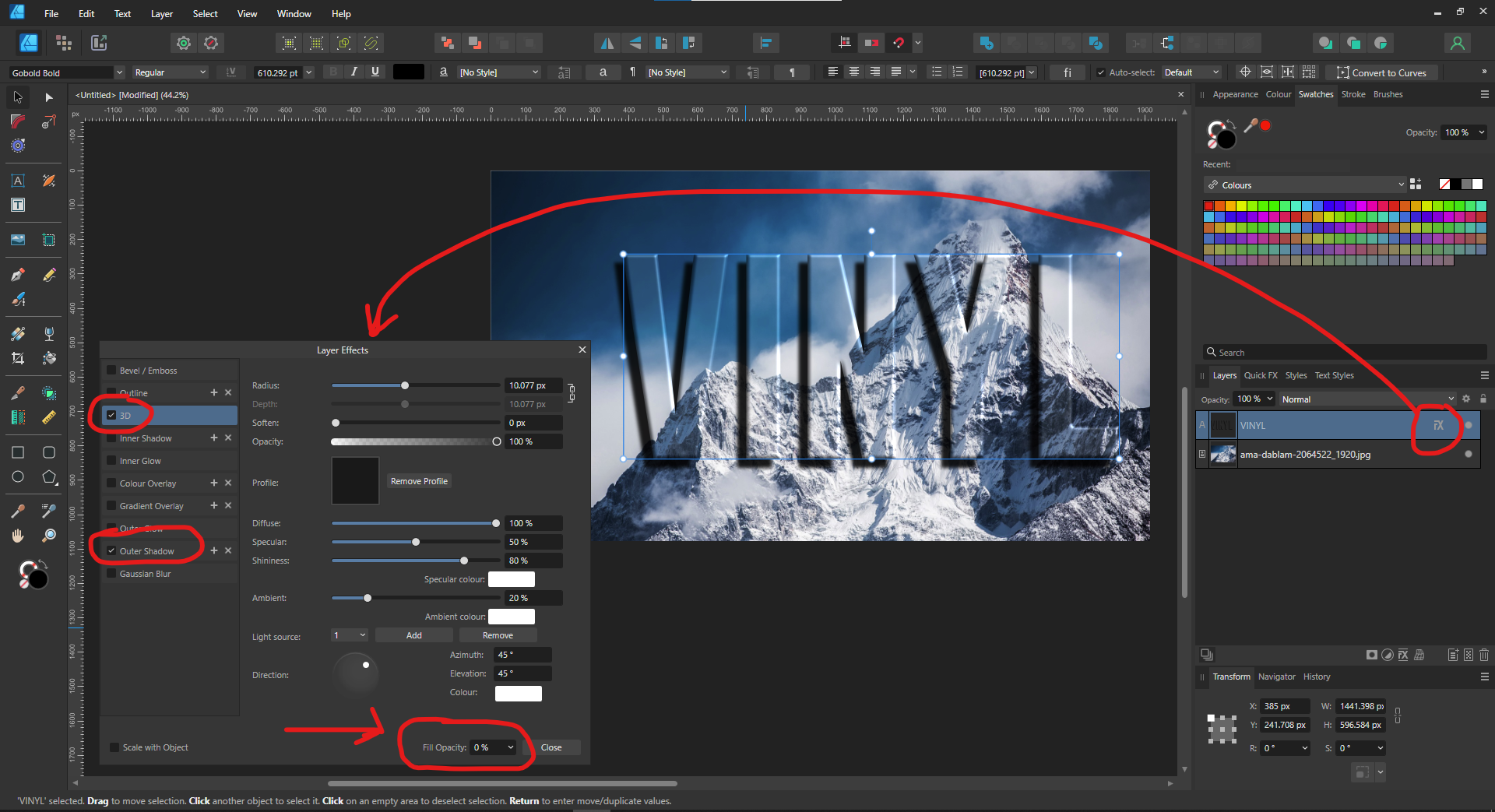Screen dimensions: 1495x812
Task: Switch to the Navigator tab
Action: tap(1276, 677)
